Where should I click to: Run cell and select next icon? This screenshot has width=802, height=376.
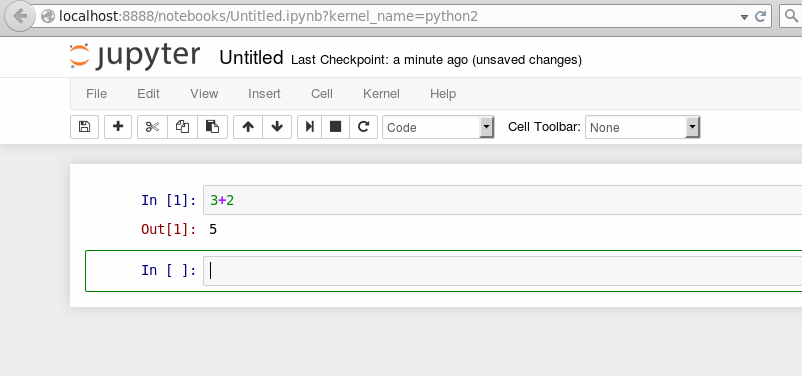[x=309, y=127]
